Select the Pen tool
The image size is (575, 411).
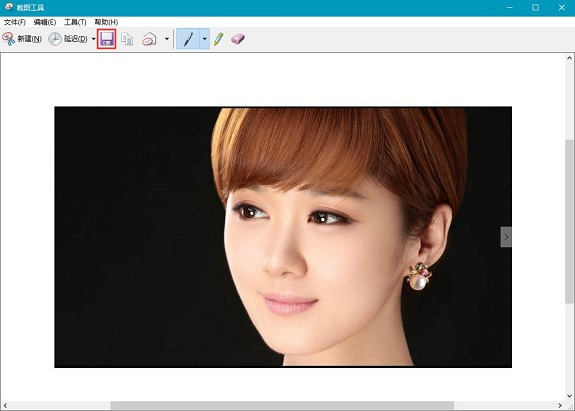pyautogui.click(x=188, y=39)
